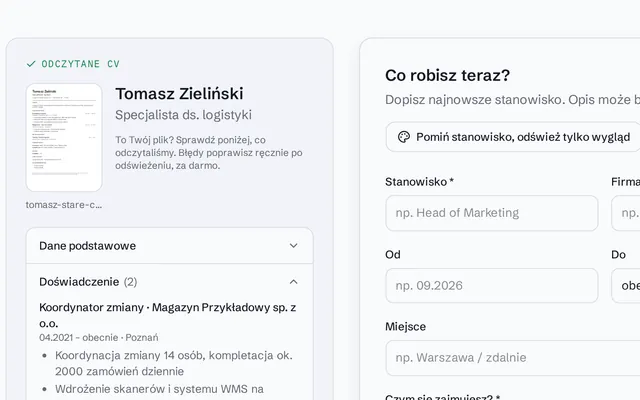The height and width of the screenshot is (400, 640).
Task: Click the Koordynator zmiany job title entry
Action: coord(168,315)
